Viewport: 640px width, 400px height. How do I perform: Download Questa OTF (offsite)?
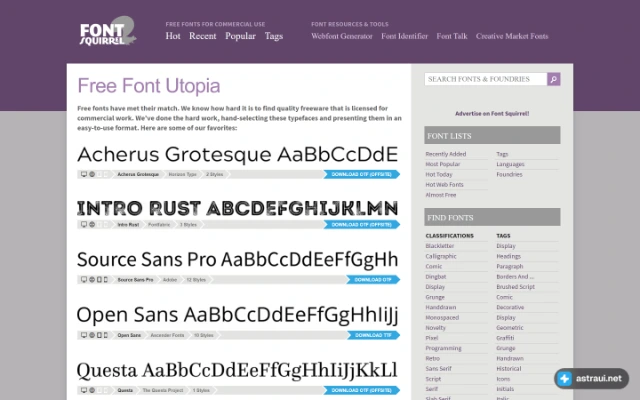pos(362,390)
